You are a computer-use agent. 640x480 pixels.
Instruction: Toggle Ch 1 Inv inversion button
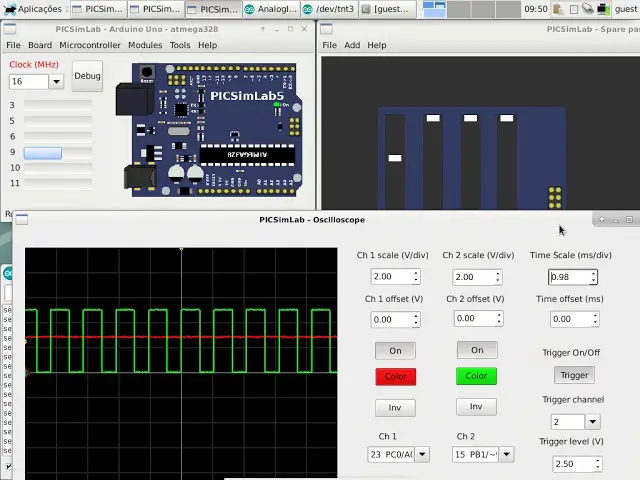[x=395, y=407]
